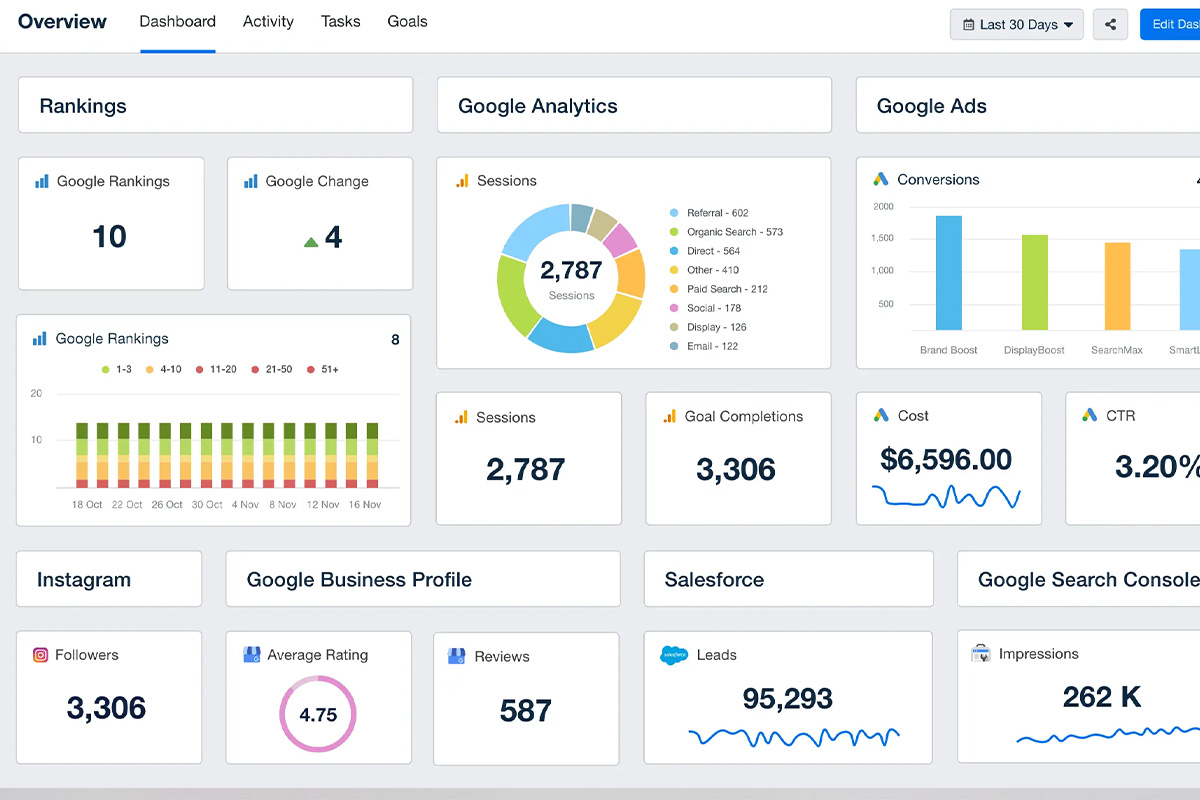This screenshot has width=1200, height=800.
Task: Toggle the 51+ ranking legend item
Action: click(x=322, y=369)
